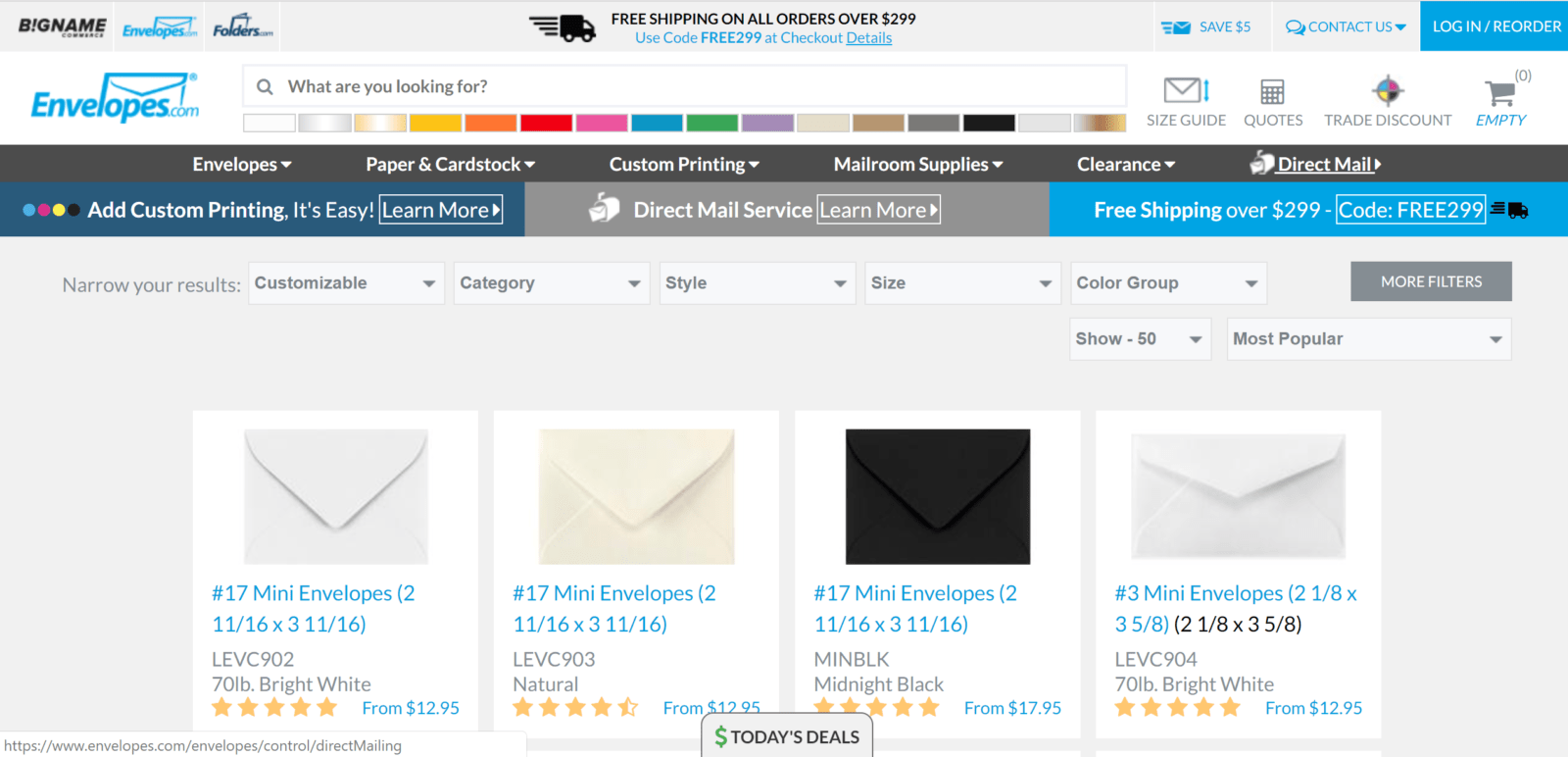Open the Show - 50 results dropdown
The height and width of the screenshot is (757, 1568).
1140,339
